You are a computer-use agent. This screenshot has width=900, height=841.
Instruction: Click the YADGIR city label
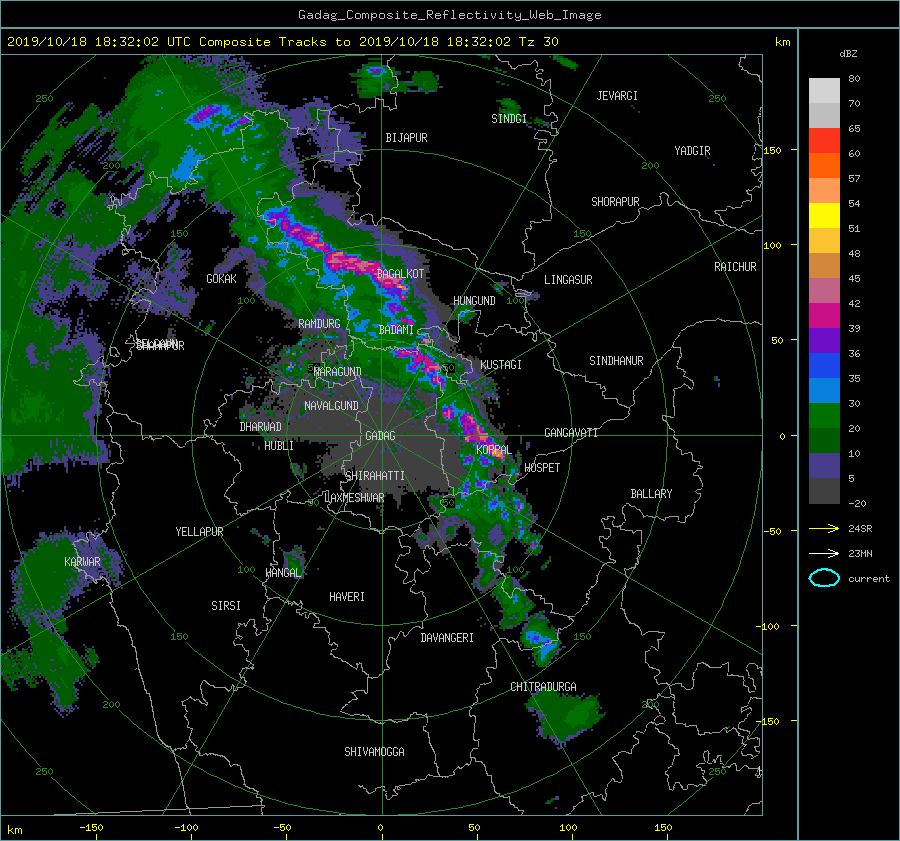point(692,151)
